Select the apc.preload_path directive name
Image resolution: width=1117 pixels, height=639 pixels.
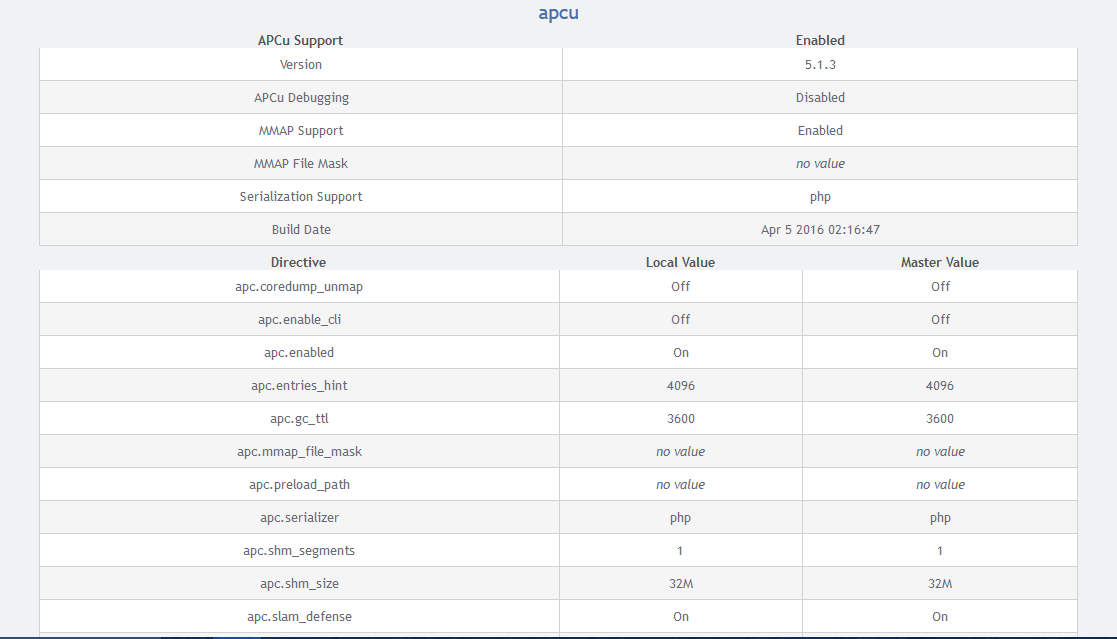(299, 485)
